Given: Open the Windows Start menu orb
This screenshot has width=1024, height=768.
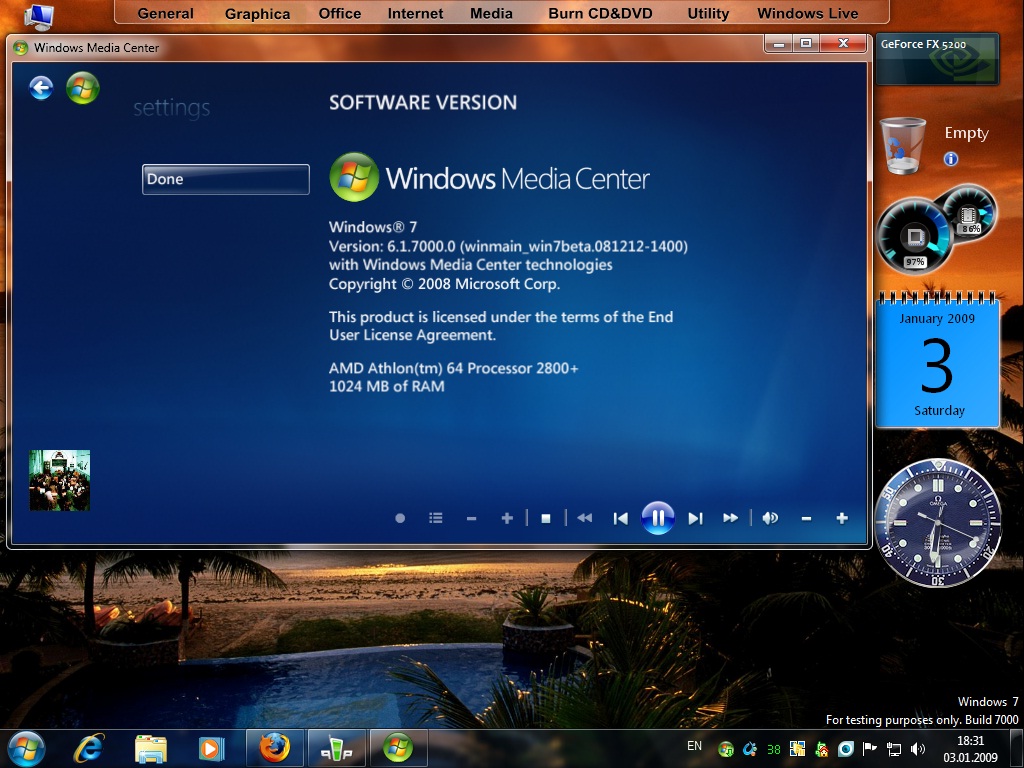Looking at the screenshot, I should point(26,748).
